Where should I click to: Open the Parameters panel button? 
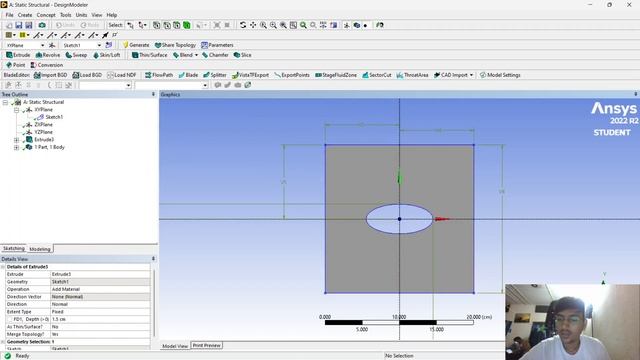coord(217,45)
